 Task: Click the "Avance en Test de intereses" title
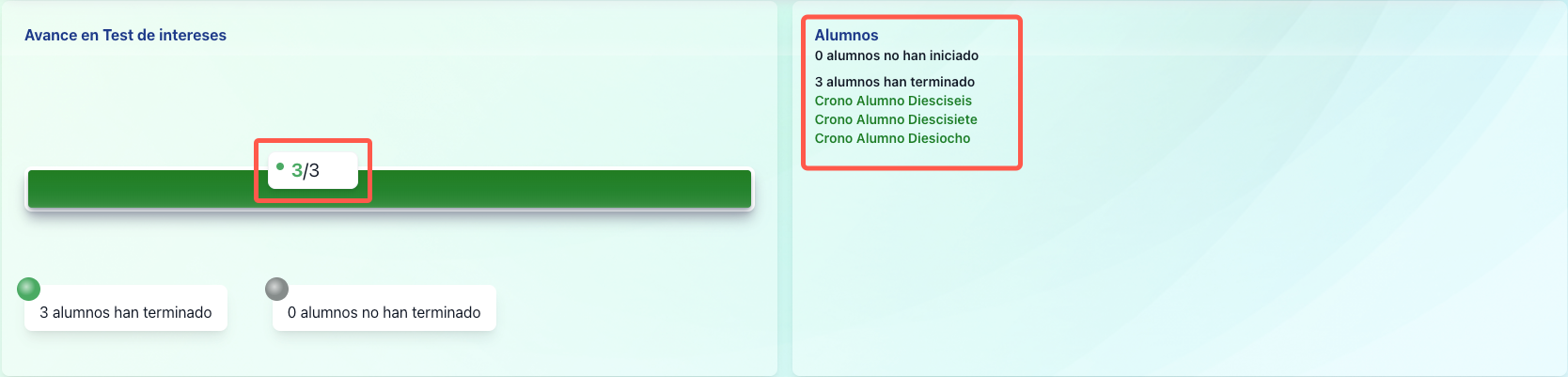tap(125, 35)
